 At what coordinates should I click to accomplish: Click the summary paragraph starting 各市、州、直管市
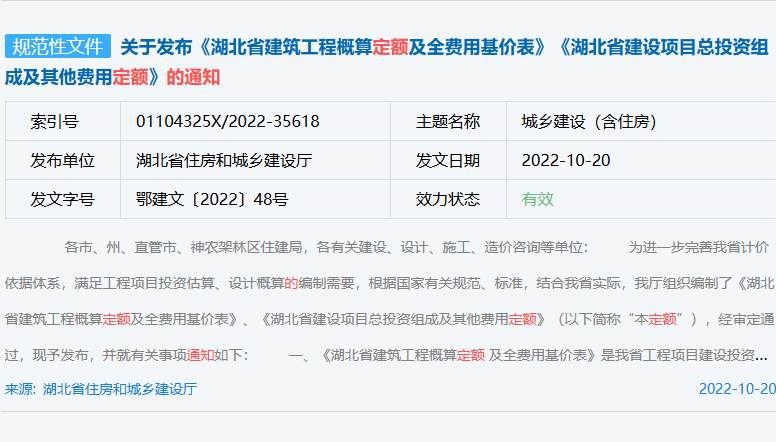click(388, 300)
